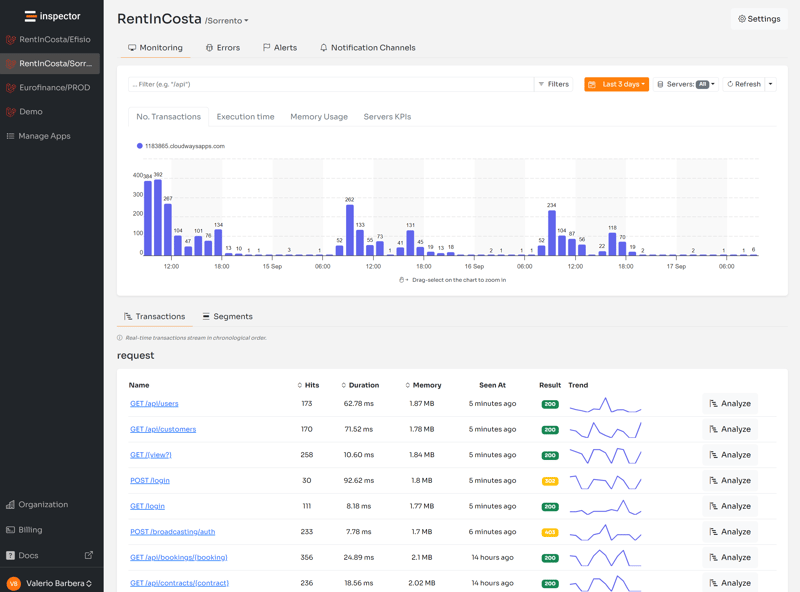The image size is (800, 592).
Task: Click the trend sparkline for POST /login
Action: tap(605, 480)
